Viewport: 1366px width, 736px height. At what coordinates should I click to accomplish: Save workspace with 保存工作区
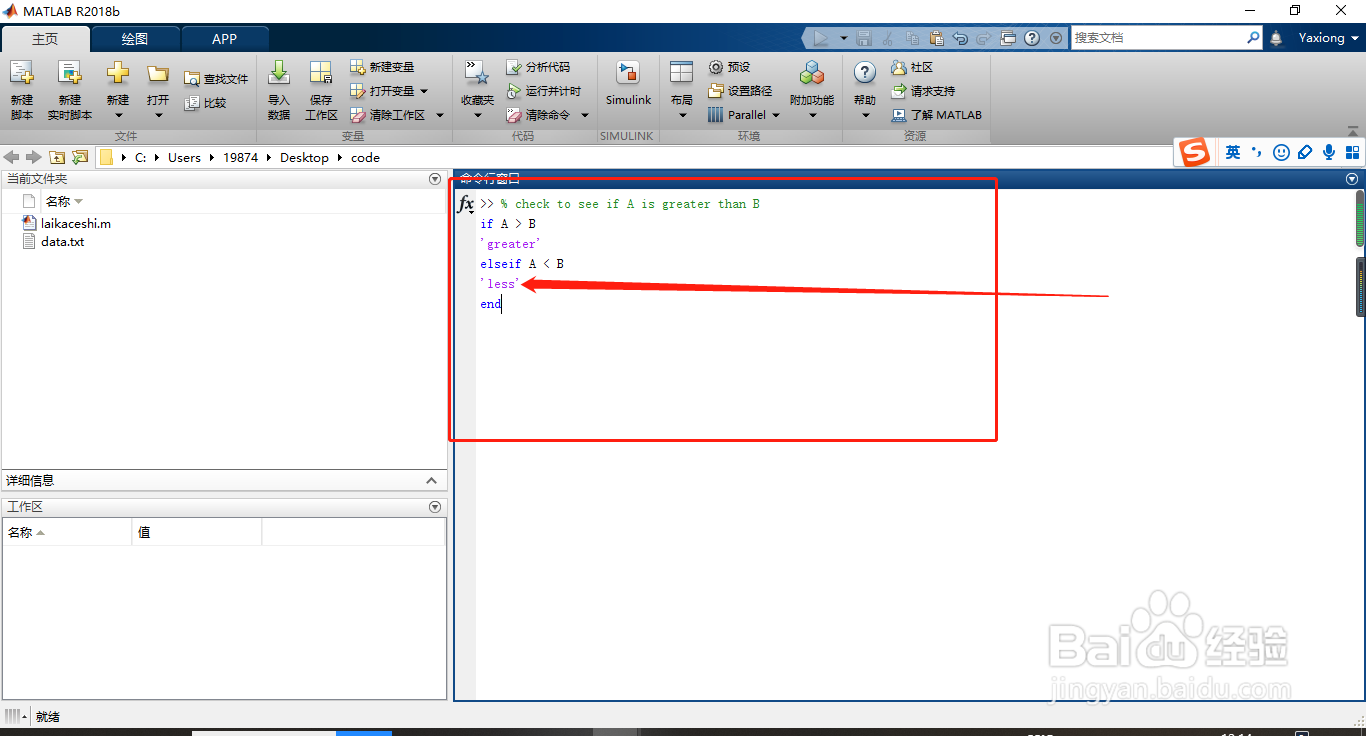pos(321,90)
